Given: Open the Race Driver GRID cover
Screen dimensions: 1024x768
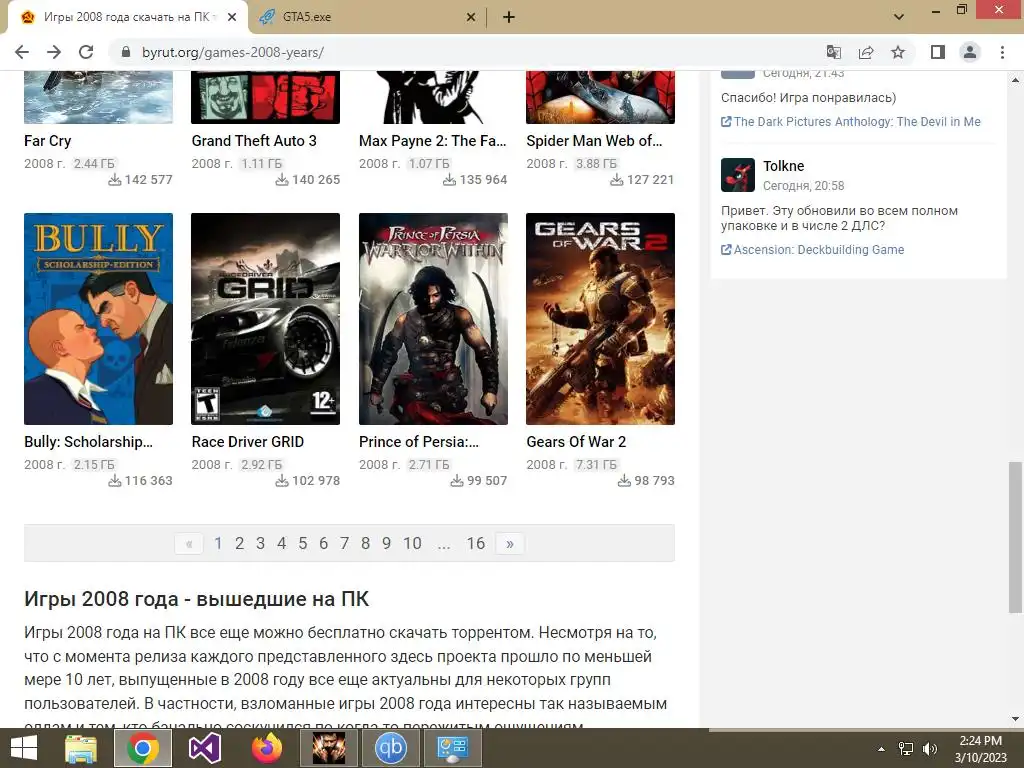Looking at the screenshot, I should (x=266, y=319).
